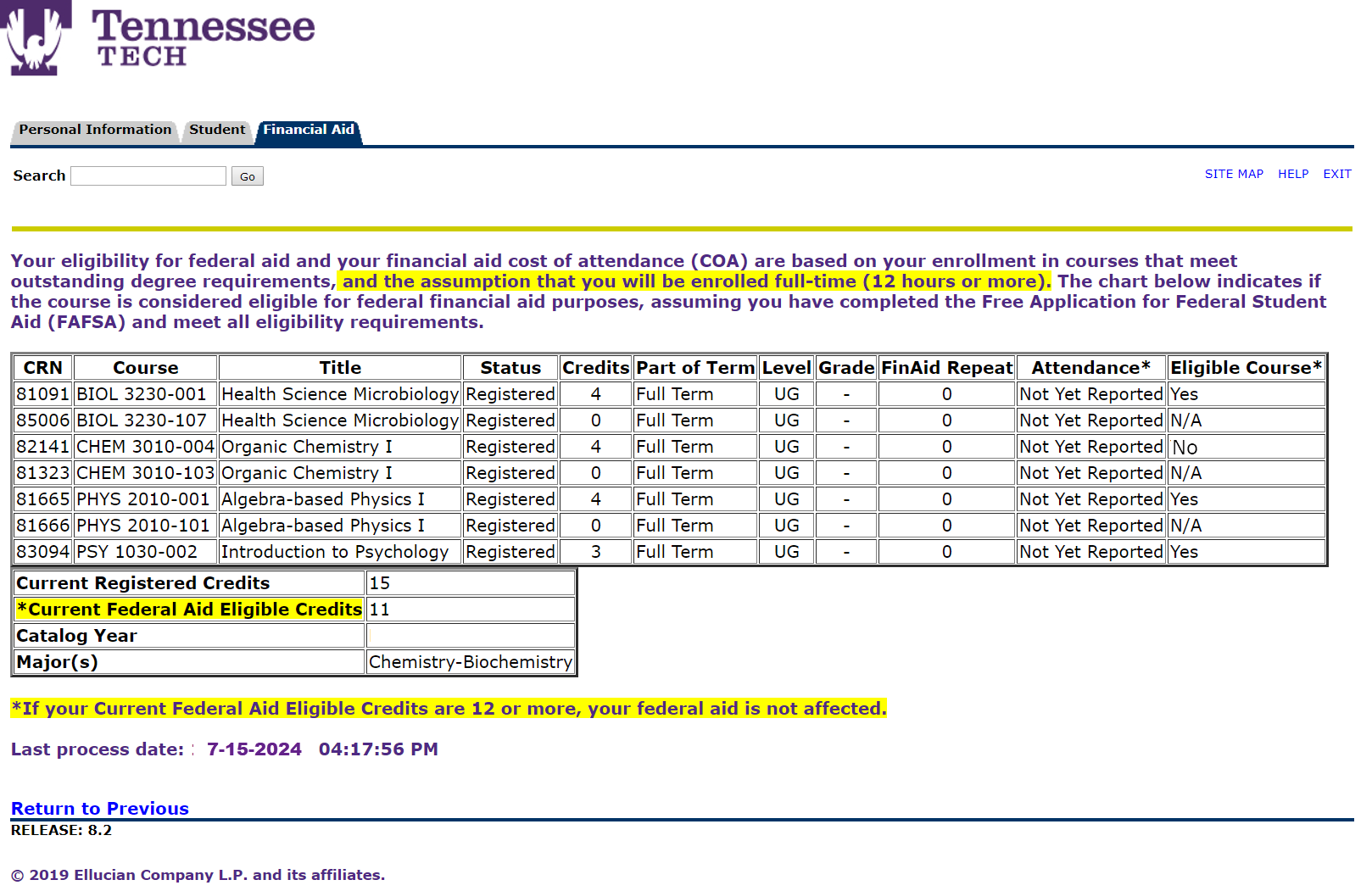
Task: Open the HELP link
Action: click(1292, 174)
